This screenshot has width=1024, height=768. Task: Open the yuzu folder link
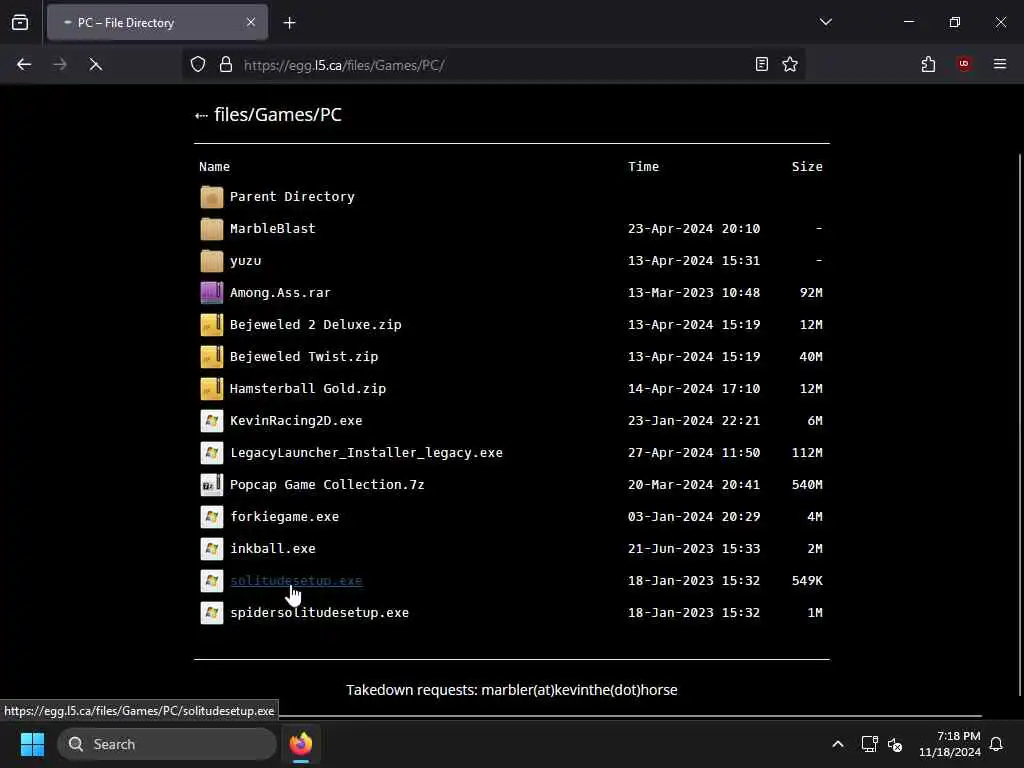point(246,261)
